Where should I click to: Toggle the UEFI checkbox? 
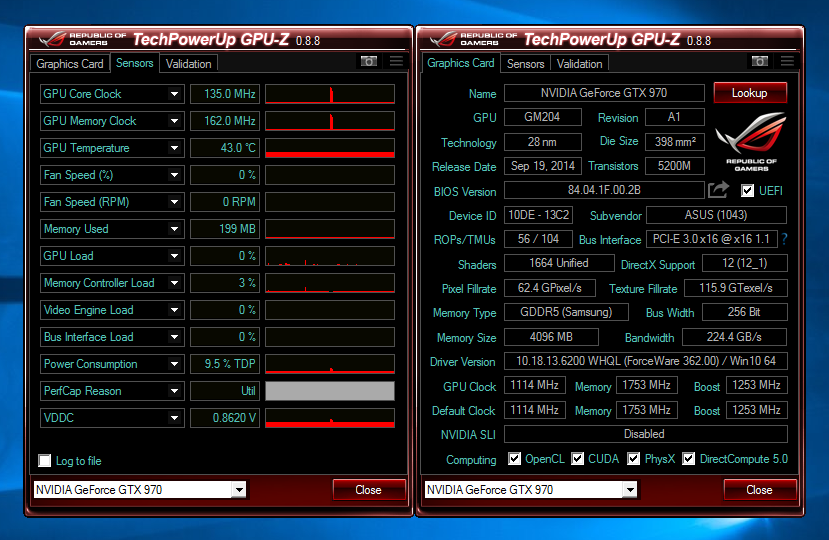(x=747, y=190)
